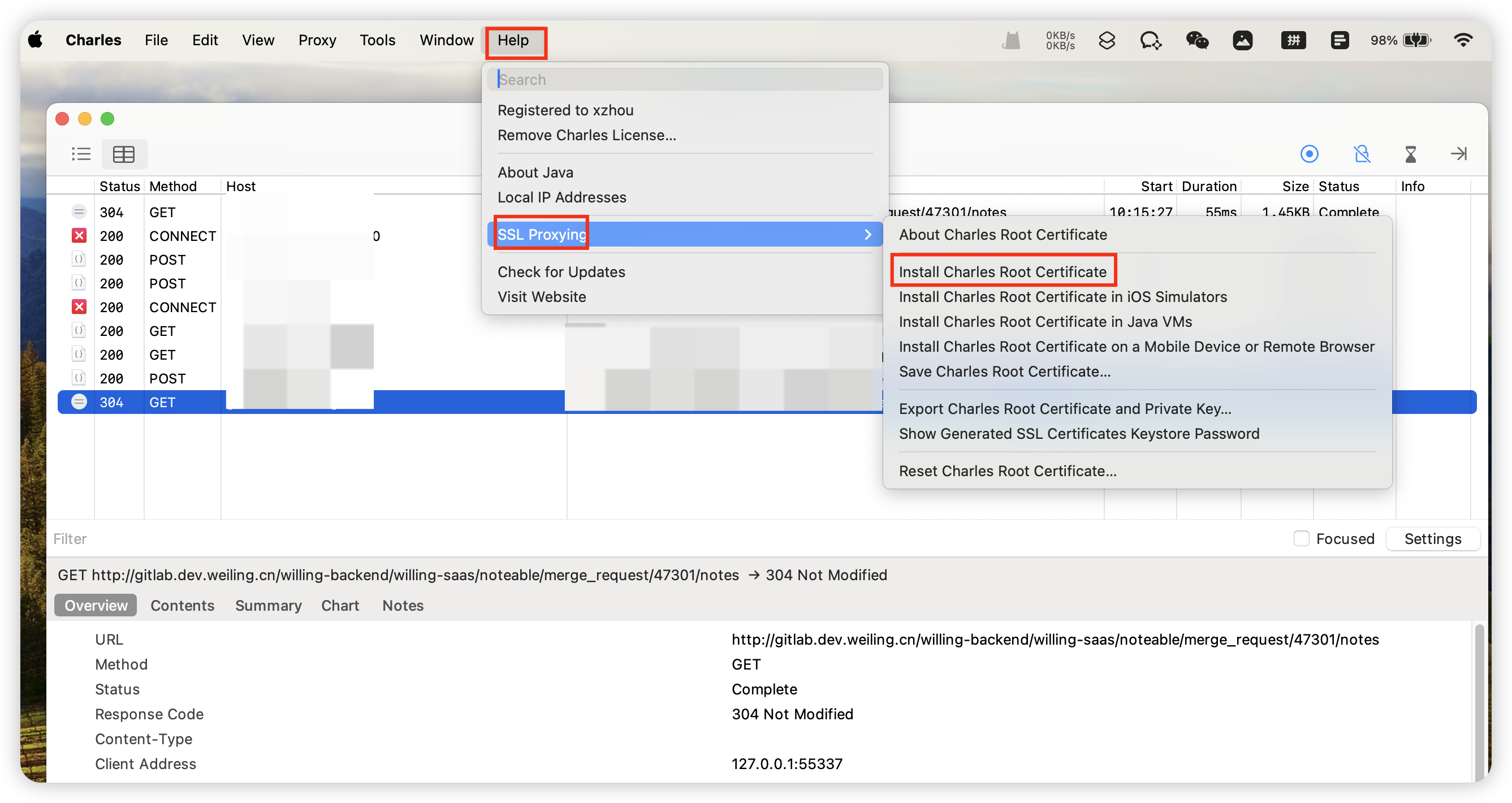The height and width of the screenshot is (803, 1512).
Task: Click the Help menu Search field
Action: point(684,79)
